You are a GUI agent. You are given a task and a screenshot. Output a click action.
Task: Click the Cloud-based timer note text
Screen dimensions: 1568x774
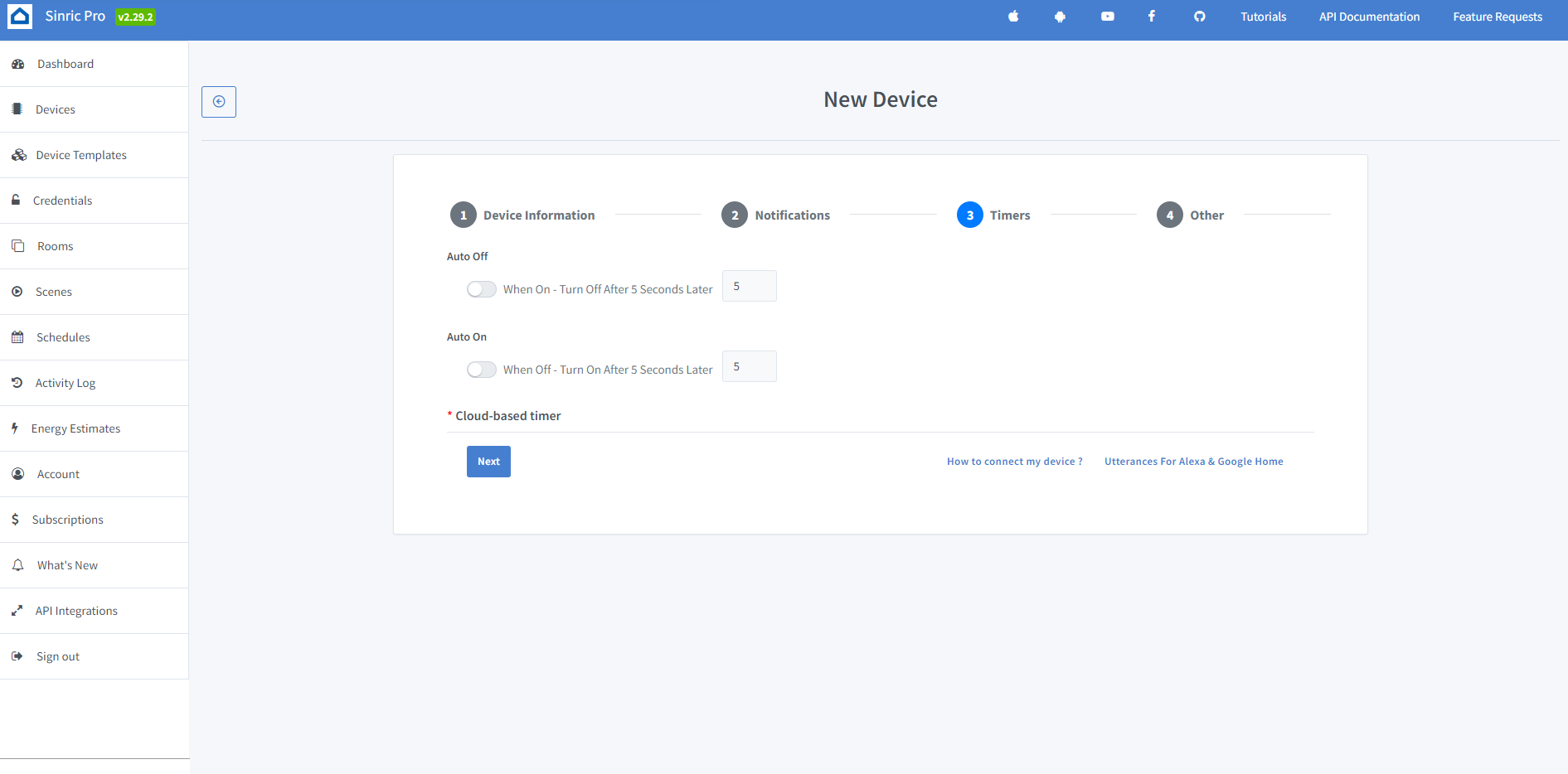pyautogui.click(x=508, y=416)
